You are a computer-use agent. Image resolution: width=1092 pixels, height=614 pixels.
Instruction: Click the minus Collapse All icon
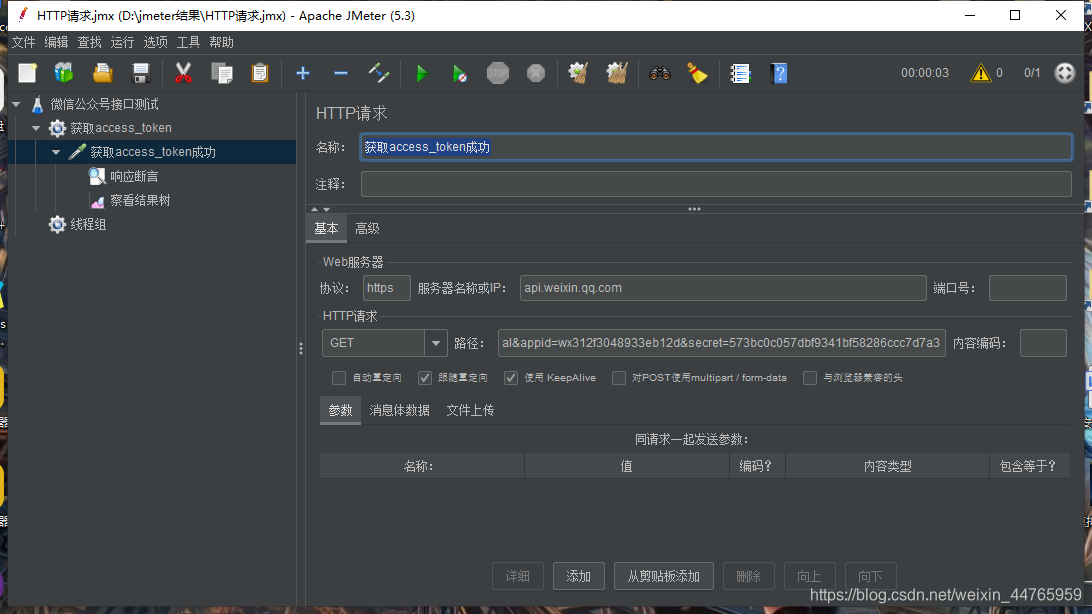pos(341,73)
